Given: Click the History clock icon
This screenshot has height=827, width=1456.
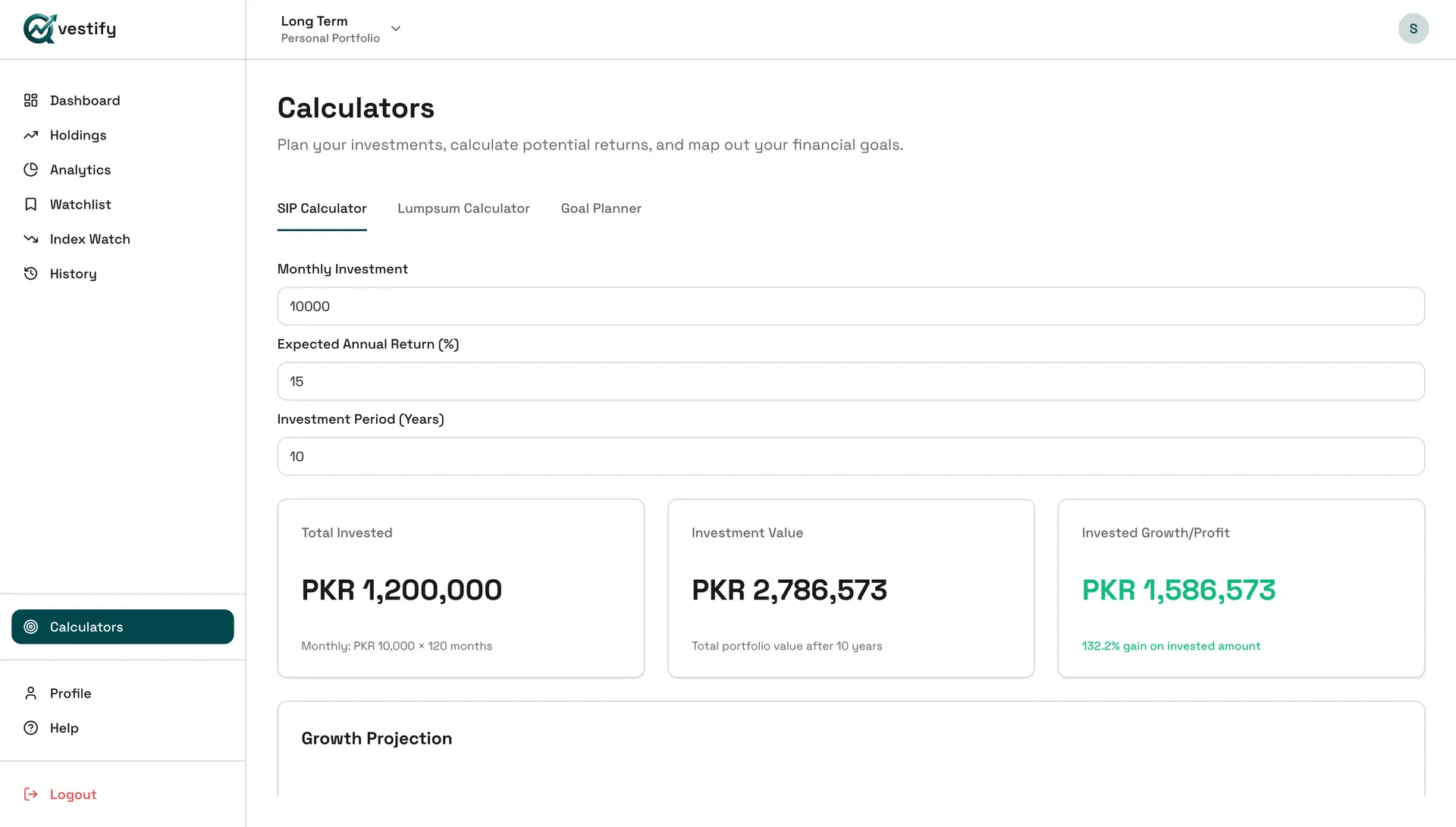Looking at the screenshot, I should point(30,274).
